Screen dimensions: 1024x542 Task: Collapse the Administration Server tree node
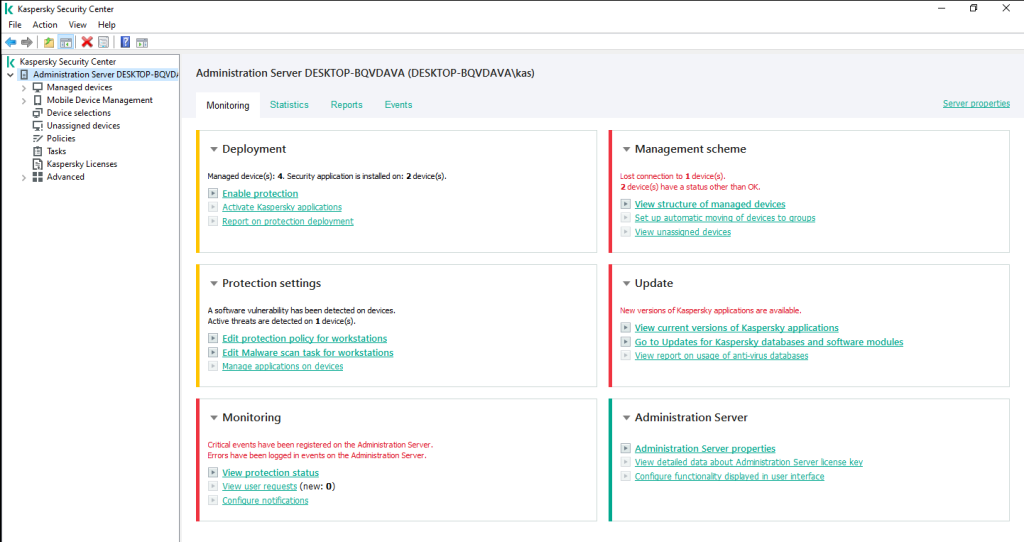click(10, 75)
